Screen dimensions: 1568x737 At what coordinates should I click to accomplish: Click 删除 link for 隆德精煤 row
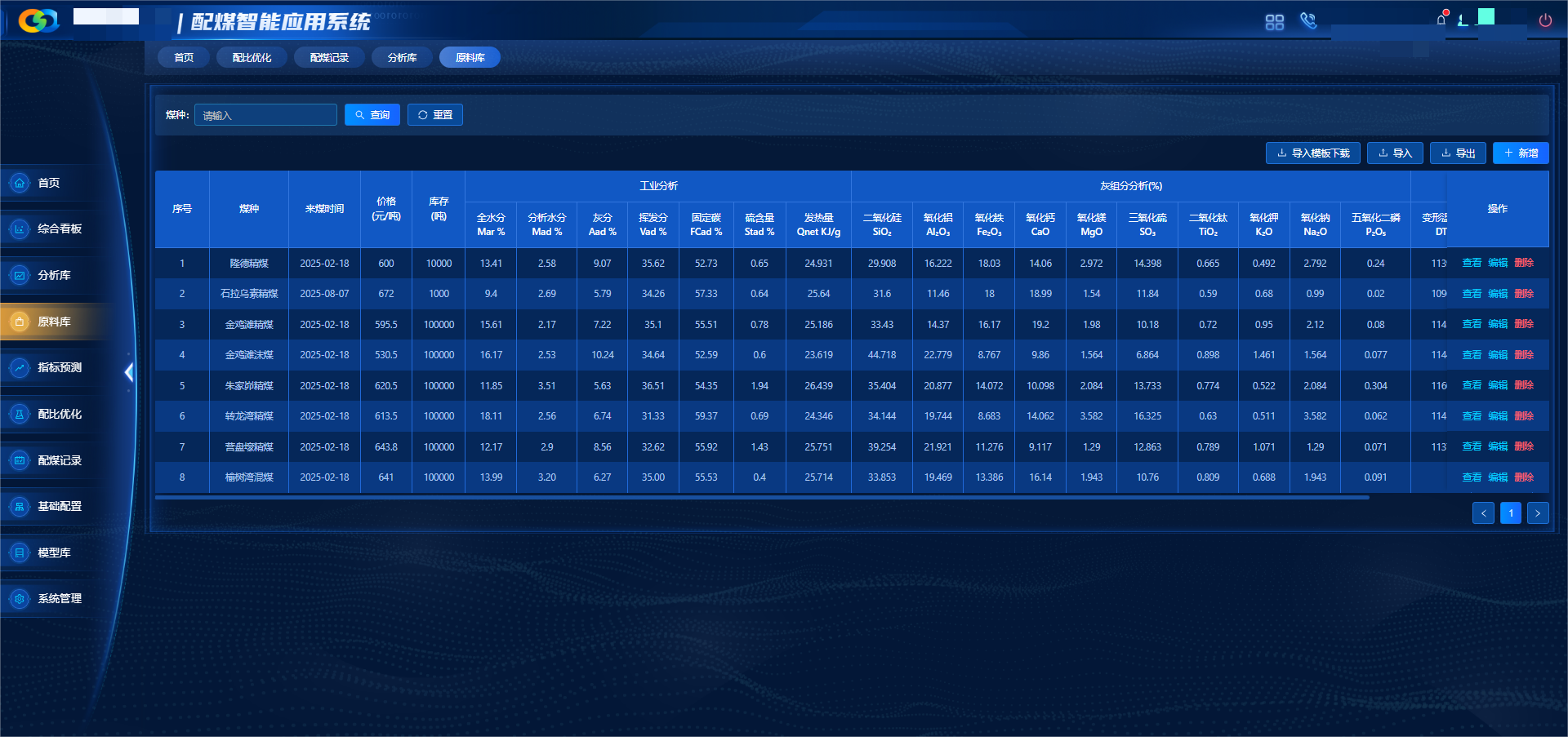click(x=1524, y=263)
